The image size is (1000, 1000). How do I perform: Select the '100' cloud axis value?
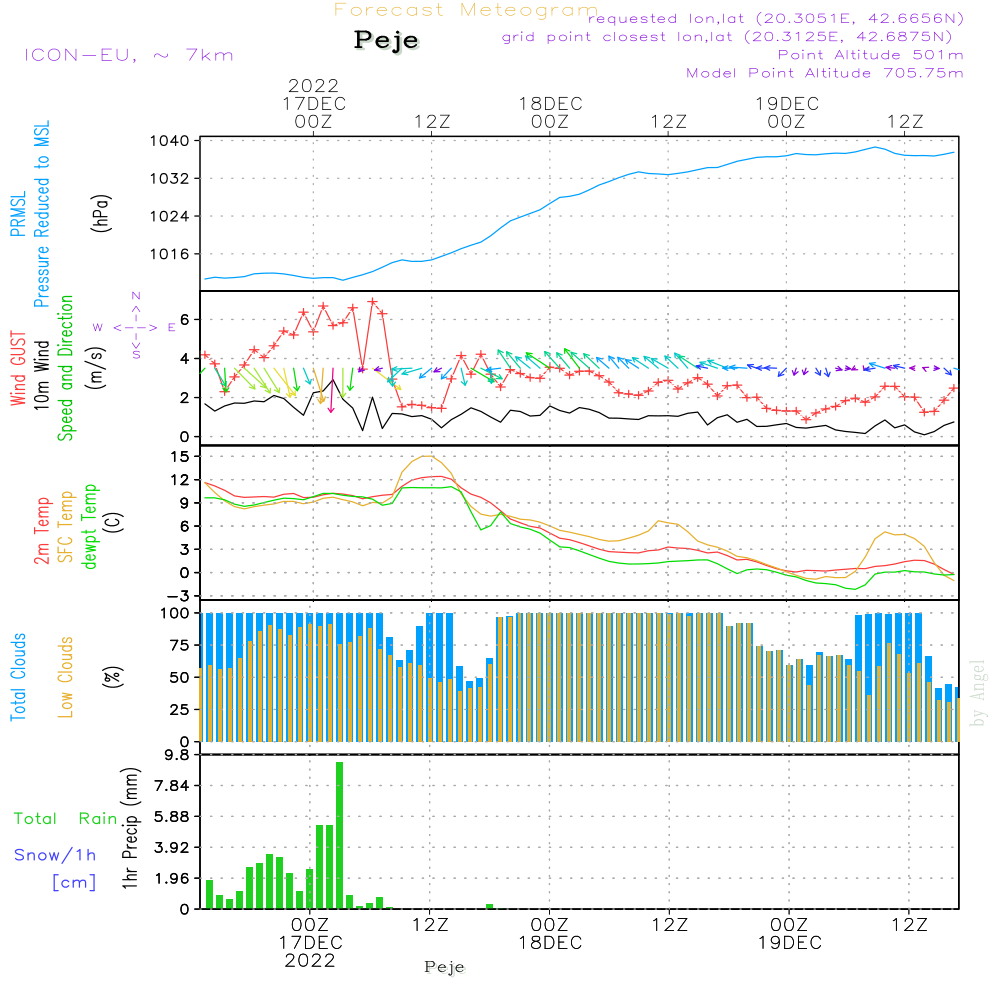(175, 614)
